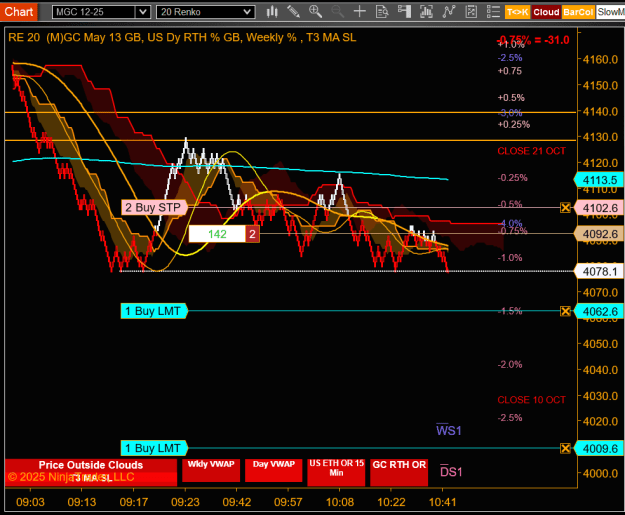The height and width of the screenshot is (515, 625).
Task: Click the zoom out magnifier icon
Action: [337, 12]
